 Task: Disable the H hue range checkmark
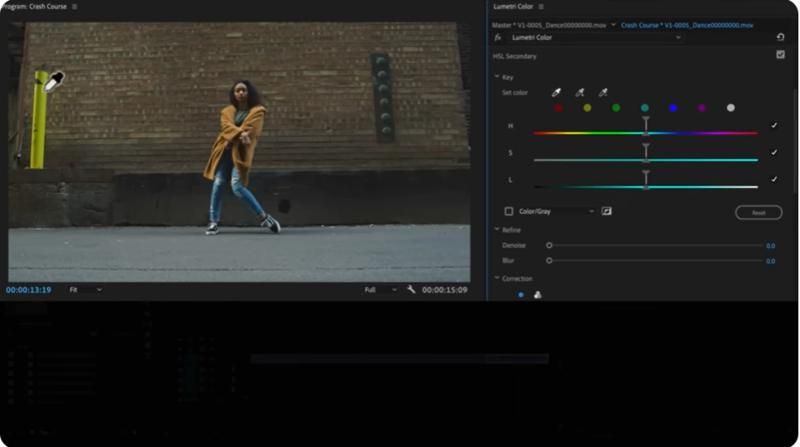[774, 126]
